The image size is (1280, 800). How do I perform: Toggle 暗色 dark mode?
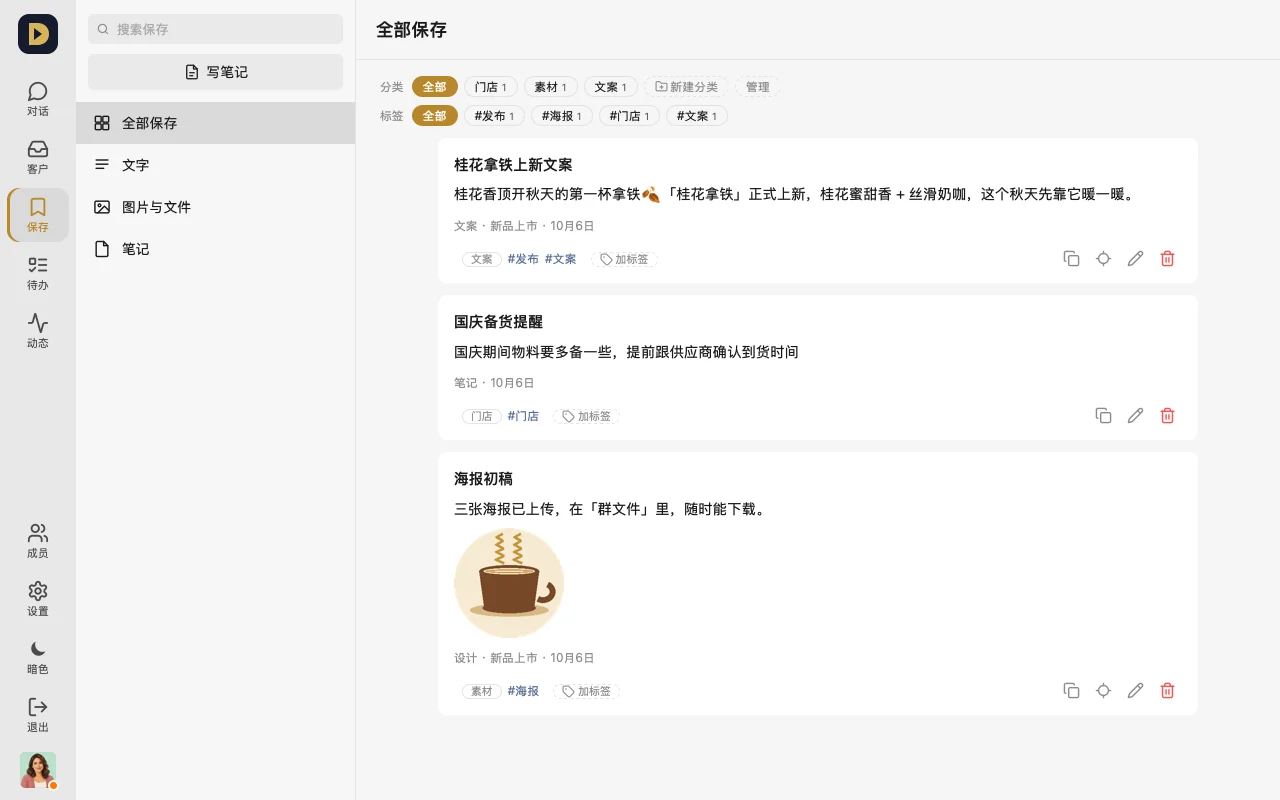[x=38, y=657]
